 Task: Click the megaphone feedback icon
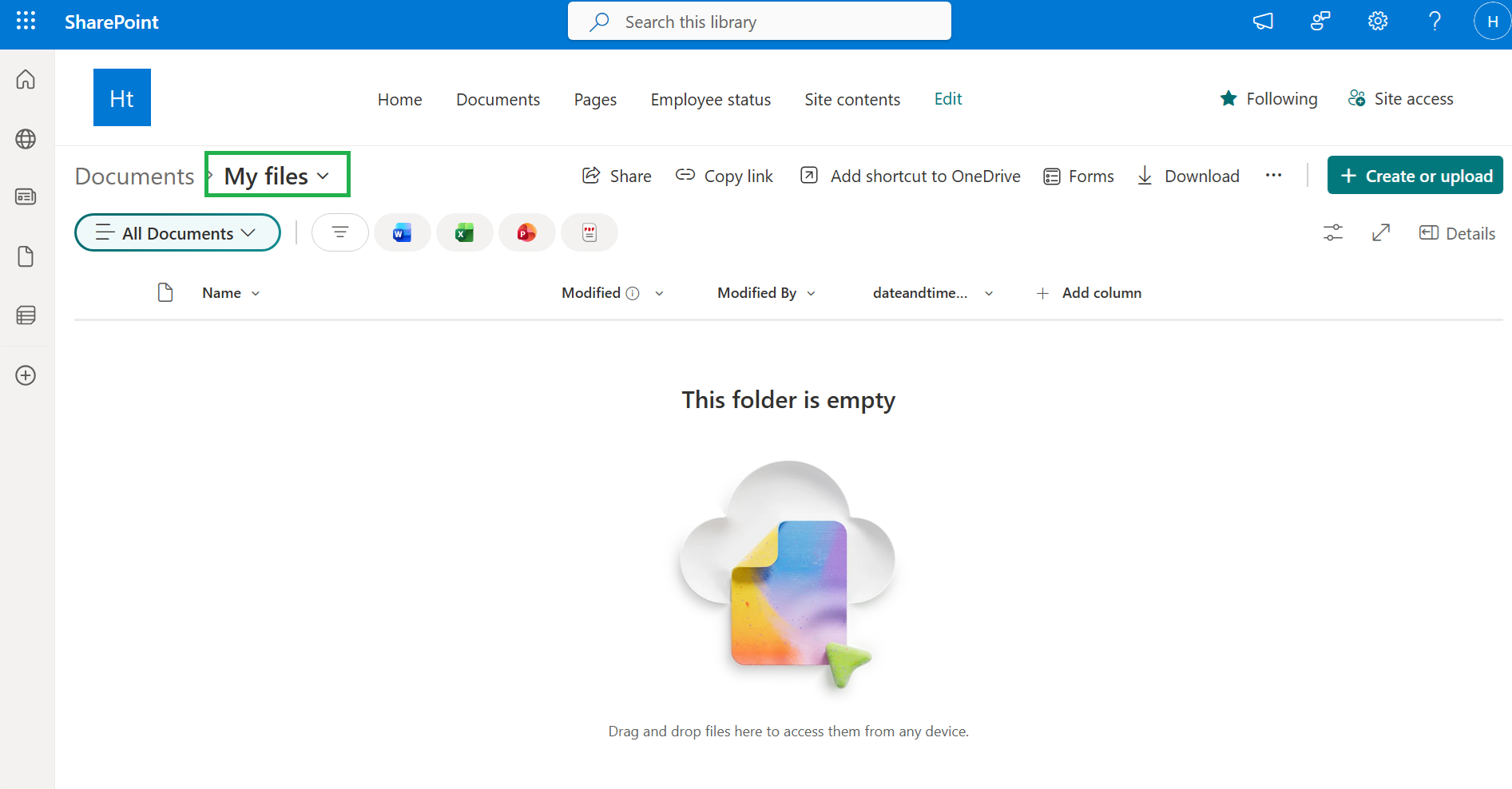pos(1263,22)
